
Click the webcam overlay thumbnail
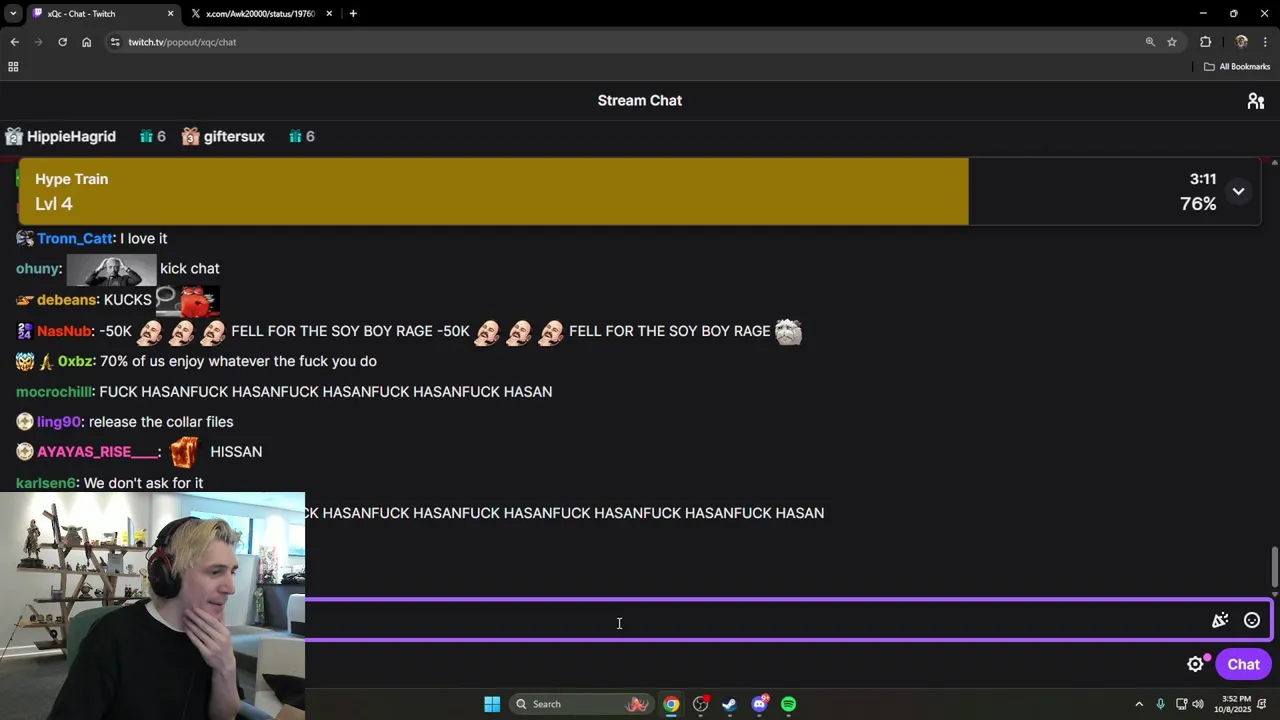point(152,605)
